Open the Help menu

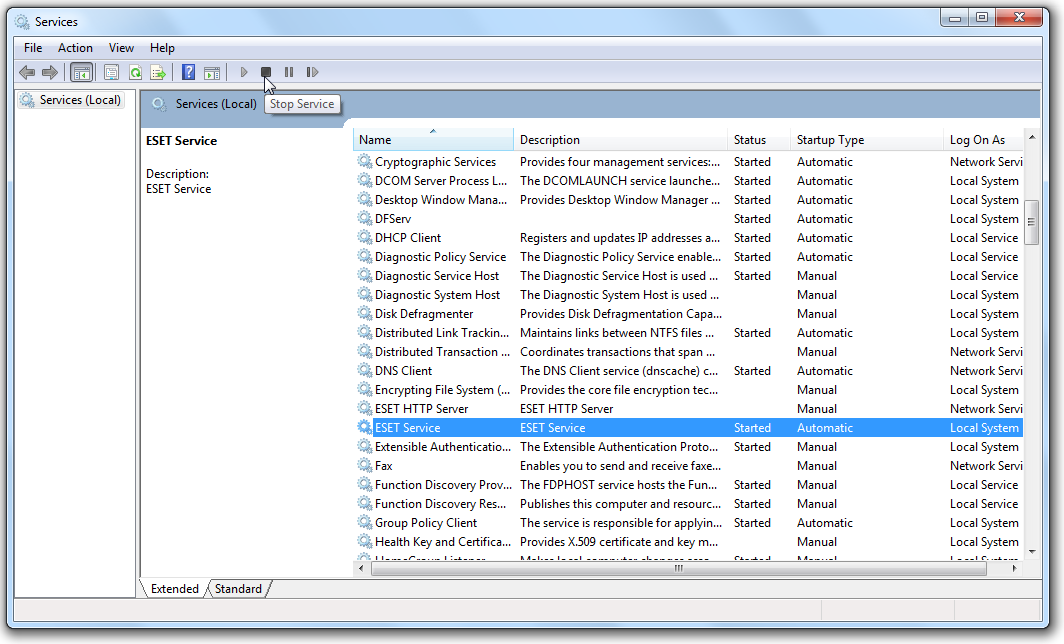click(162, 48)
